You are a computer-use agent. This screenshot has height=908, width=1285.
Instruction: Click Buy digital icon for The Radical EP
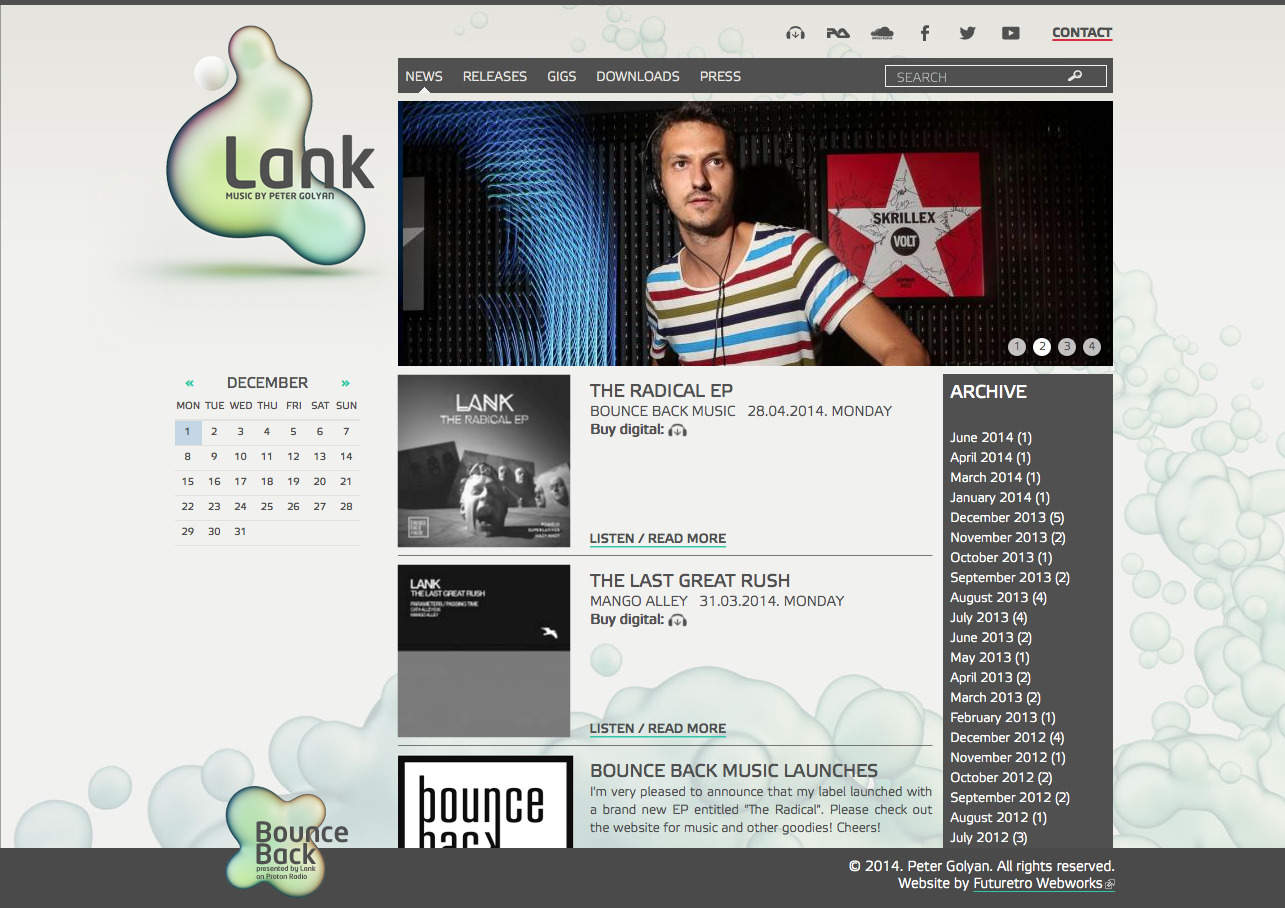(x=679, y=429)
